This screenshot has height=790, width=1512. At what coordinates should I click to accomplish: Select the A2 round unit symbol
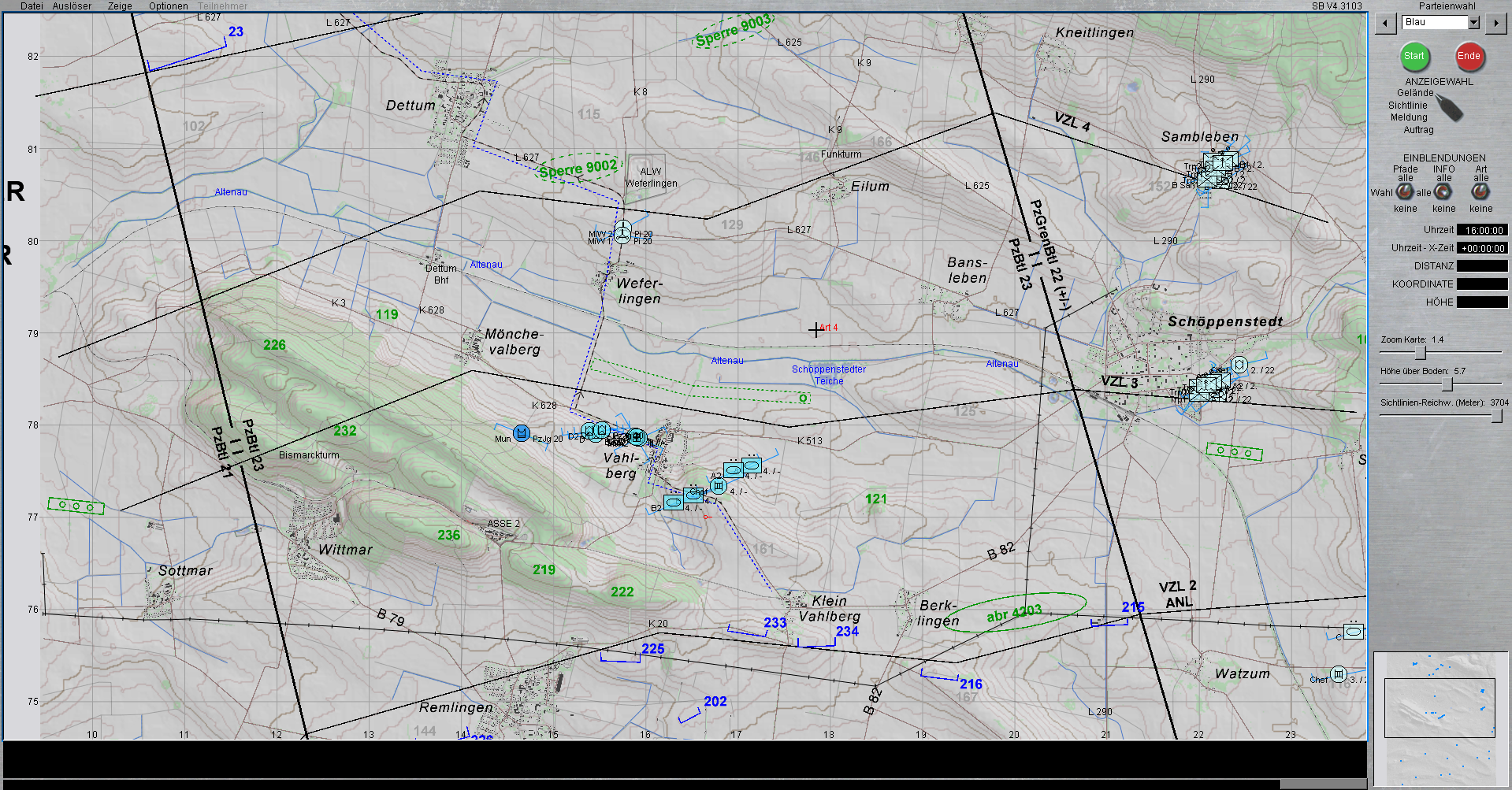coord(718,485)
